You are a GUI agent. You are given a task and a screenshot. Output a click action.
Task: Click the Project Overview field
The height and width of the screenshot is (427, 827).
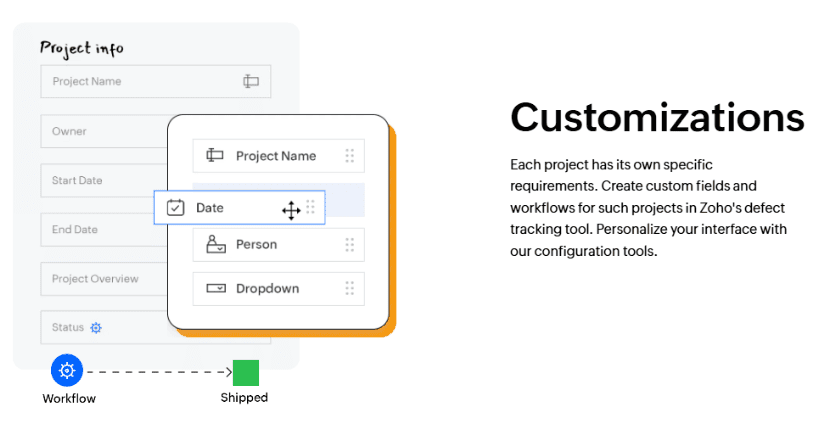100,279
